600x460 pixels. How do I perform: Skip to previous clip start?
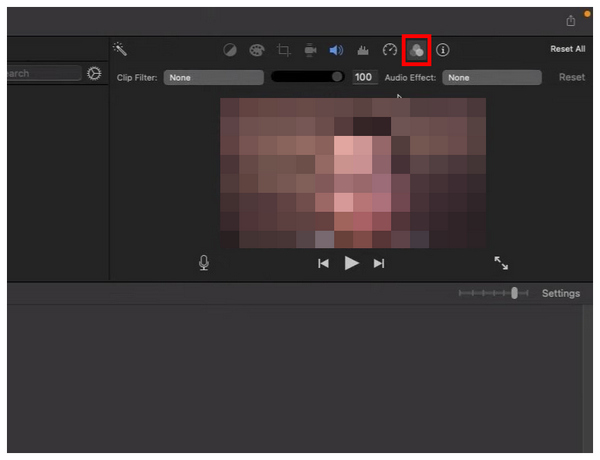323,263
